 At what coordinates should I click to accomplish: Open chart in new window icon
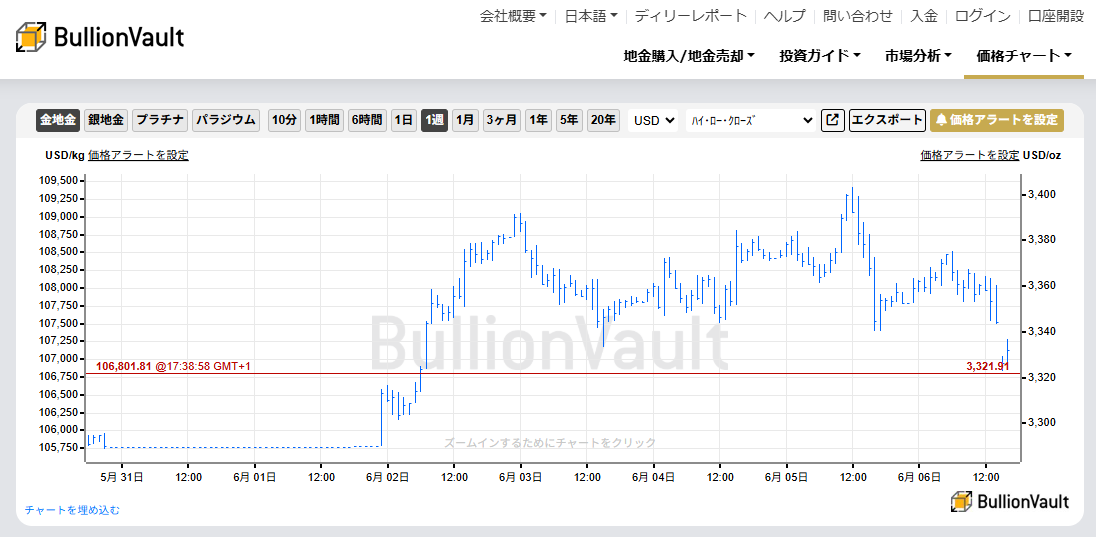[832, 120]
